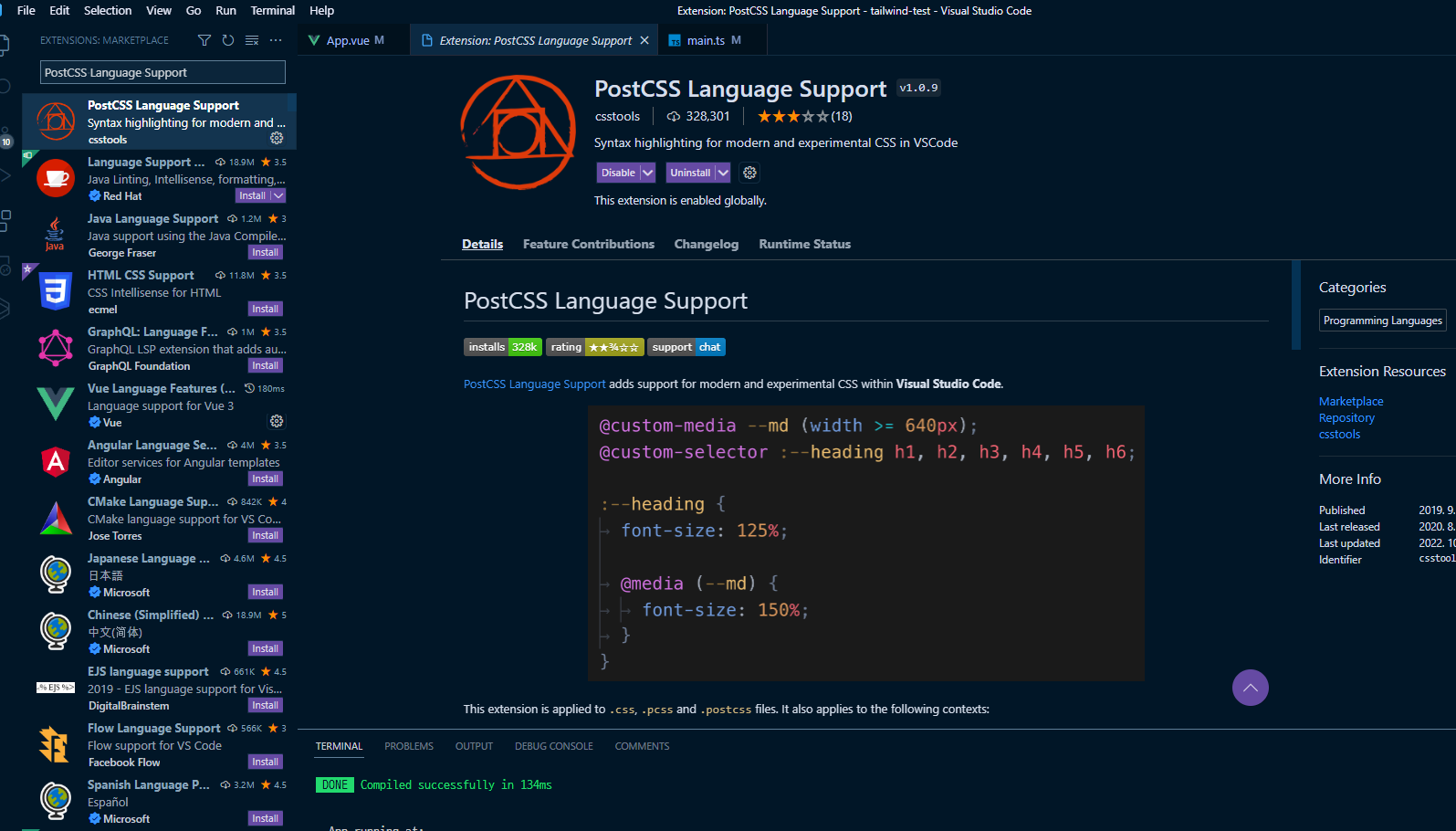Switch to DEBUG CONSOLE panel tab
The height and width of the screenshot is (831, 1456).
[x=554, y=746]
